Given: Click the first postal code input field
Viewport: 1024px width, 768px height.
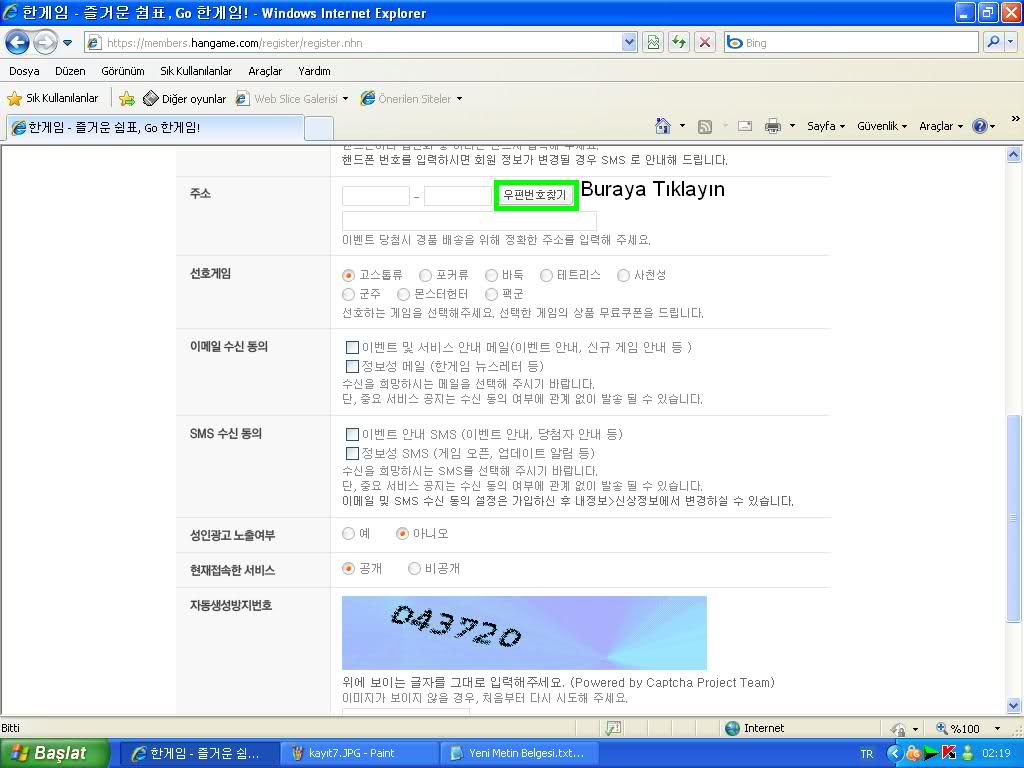Looking at the screenshot, I should (376, 196).
